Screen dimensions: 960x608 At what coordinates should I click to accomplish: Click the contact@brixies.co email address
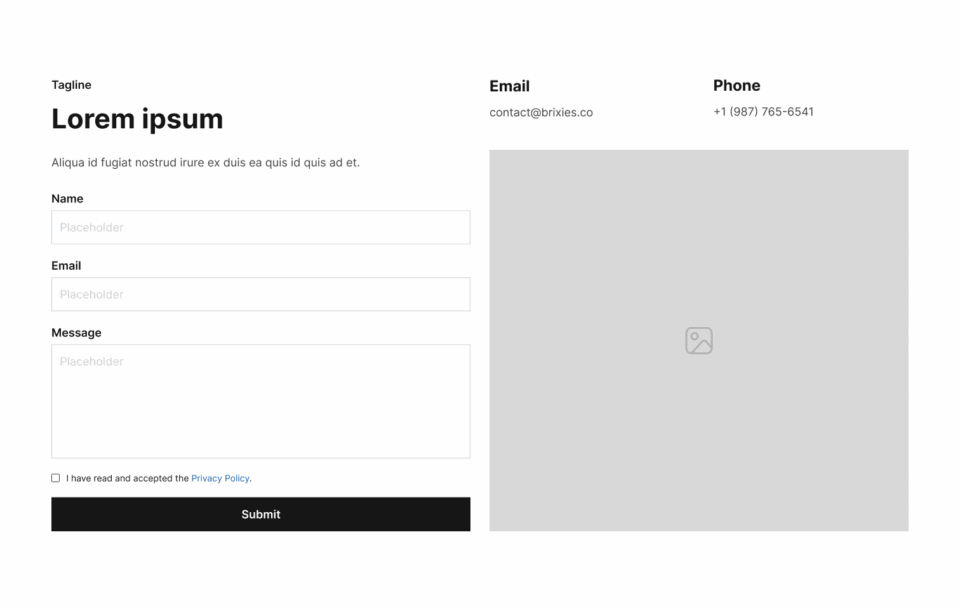tap(541, 113)
